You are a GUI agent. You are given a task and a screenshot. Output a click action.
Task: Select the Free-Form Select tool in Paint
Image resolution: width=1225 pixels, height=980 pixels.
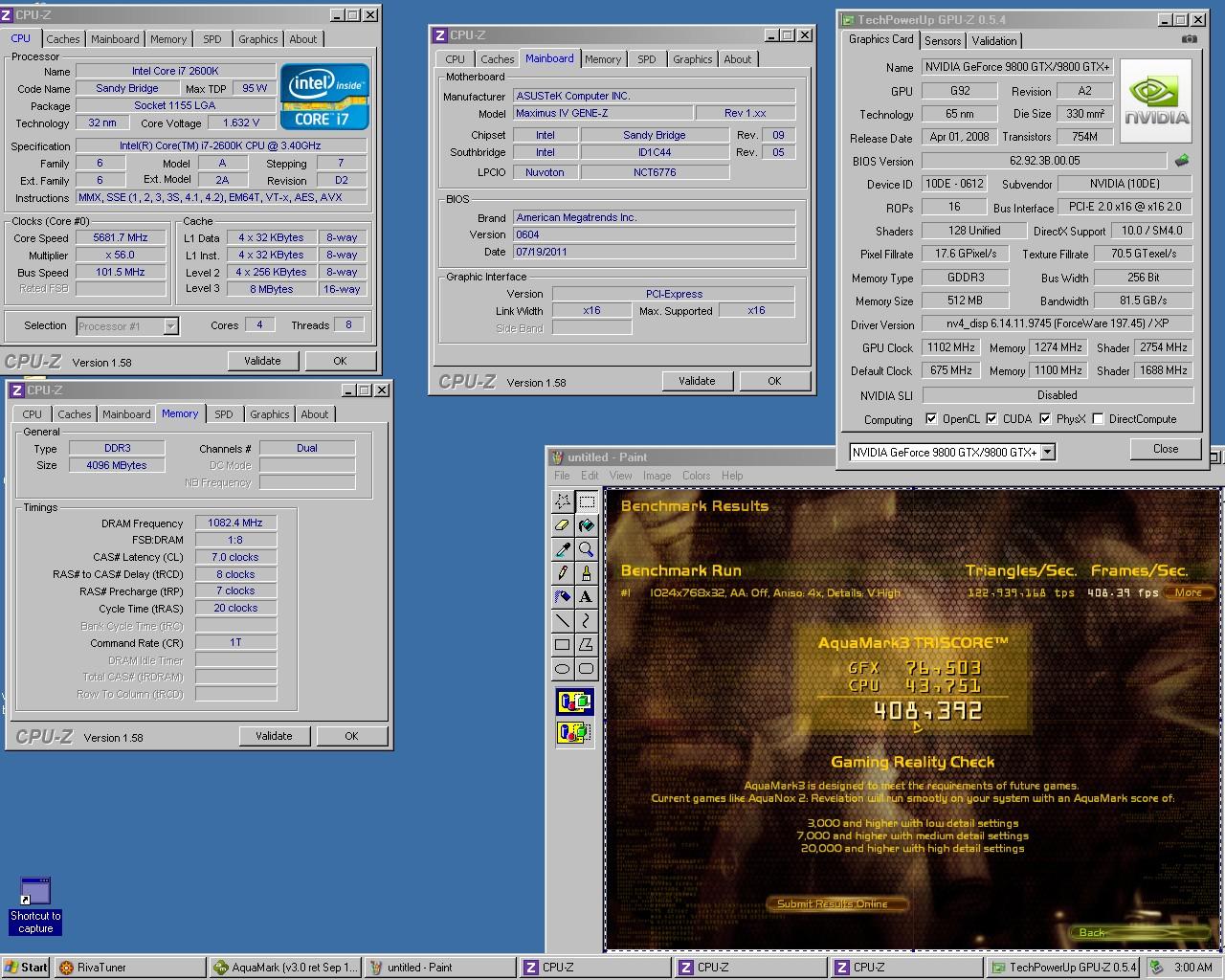563,501
